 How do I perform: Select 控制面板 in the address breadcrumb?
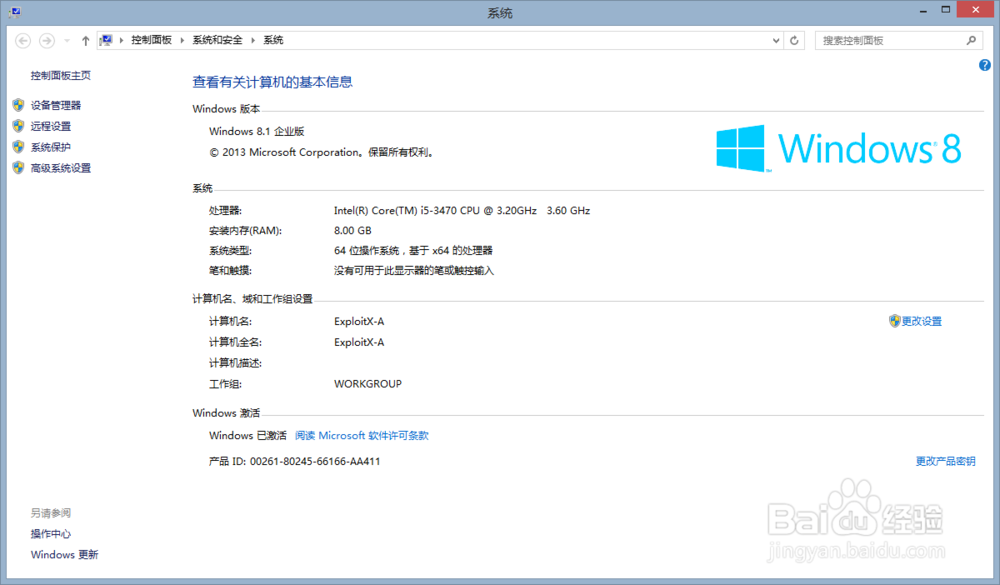(x=151, y=40)
